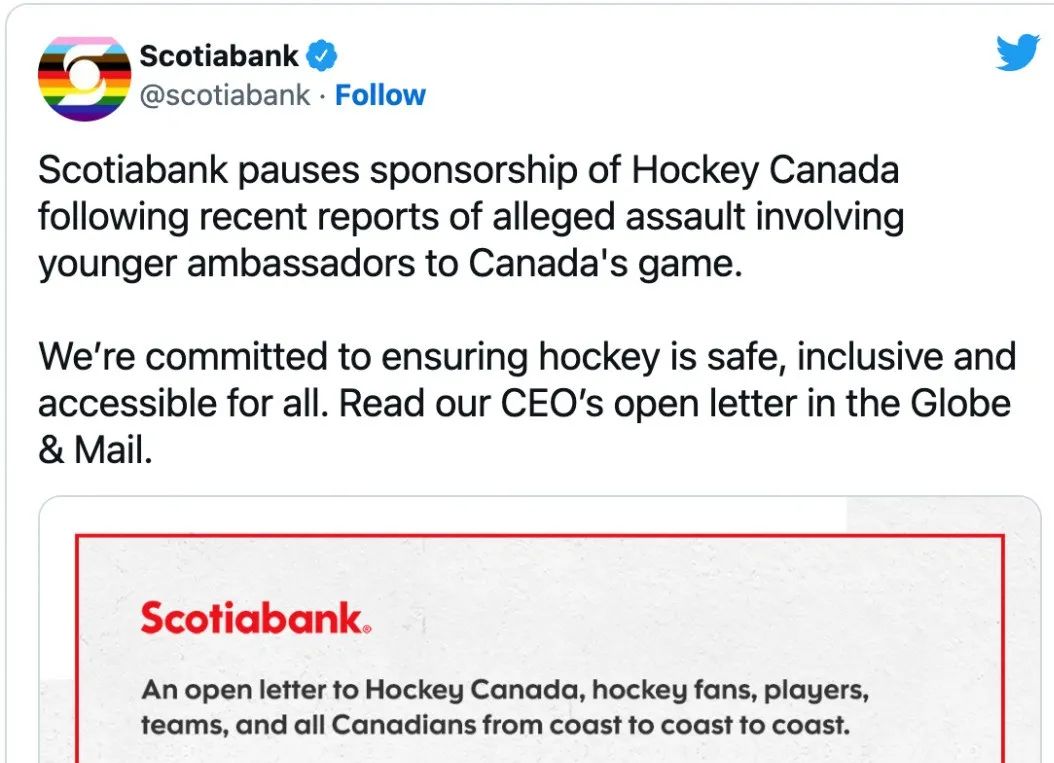Click the red Scotiabank logo in letter
1054x763 pixels.
coord(255,618)
